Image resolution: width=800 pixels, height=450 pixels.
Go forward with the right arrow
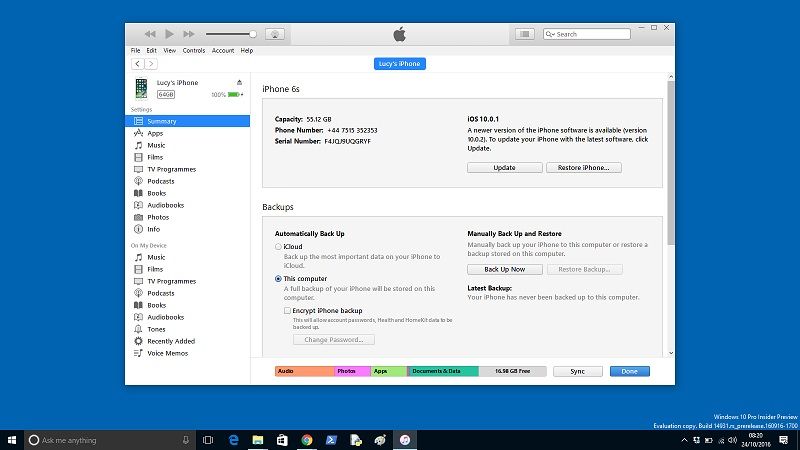(x=151, y=64)
